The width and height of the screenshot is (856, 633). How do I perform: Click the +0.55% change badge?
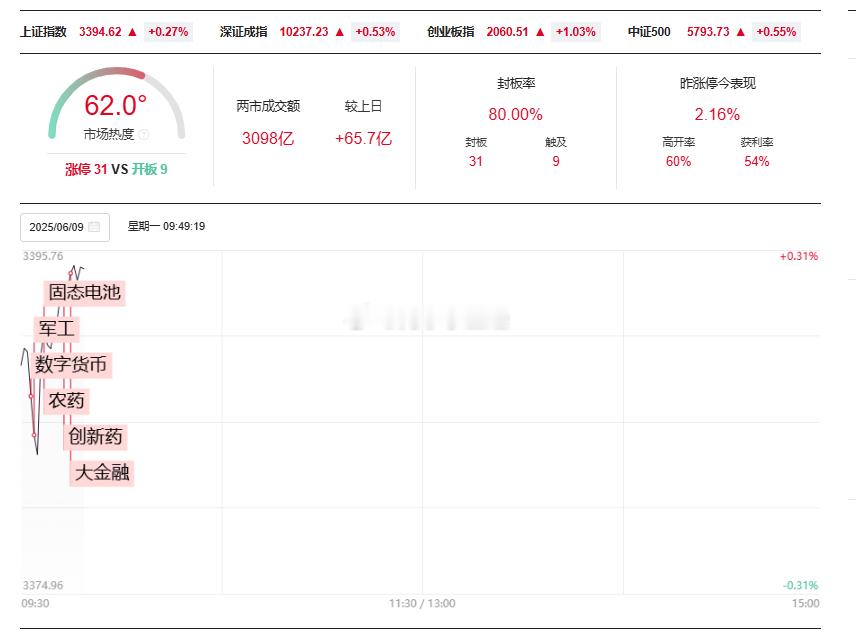point(776,32)
